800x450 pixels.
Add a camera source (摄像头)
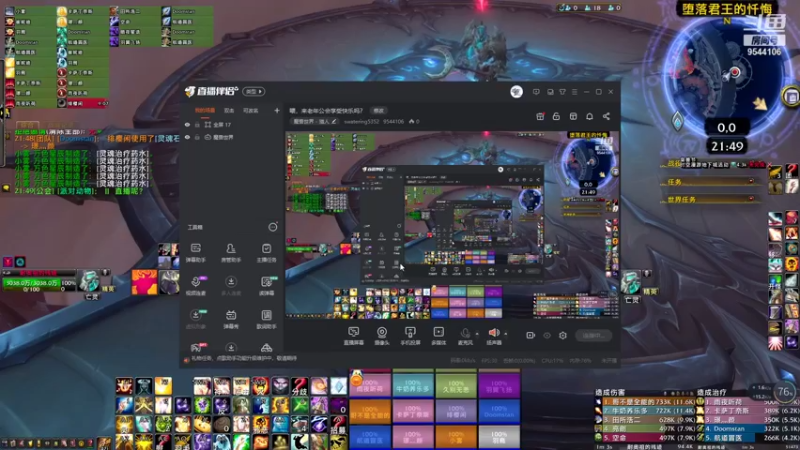[x=382, y=336]
